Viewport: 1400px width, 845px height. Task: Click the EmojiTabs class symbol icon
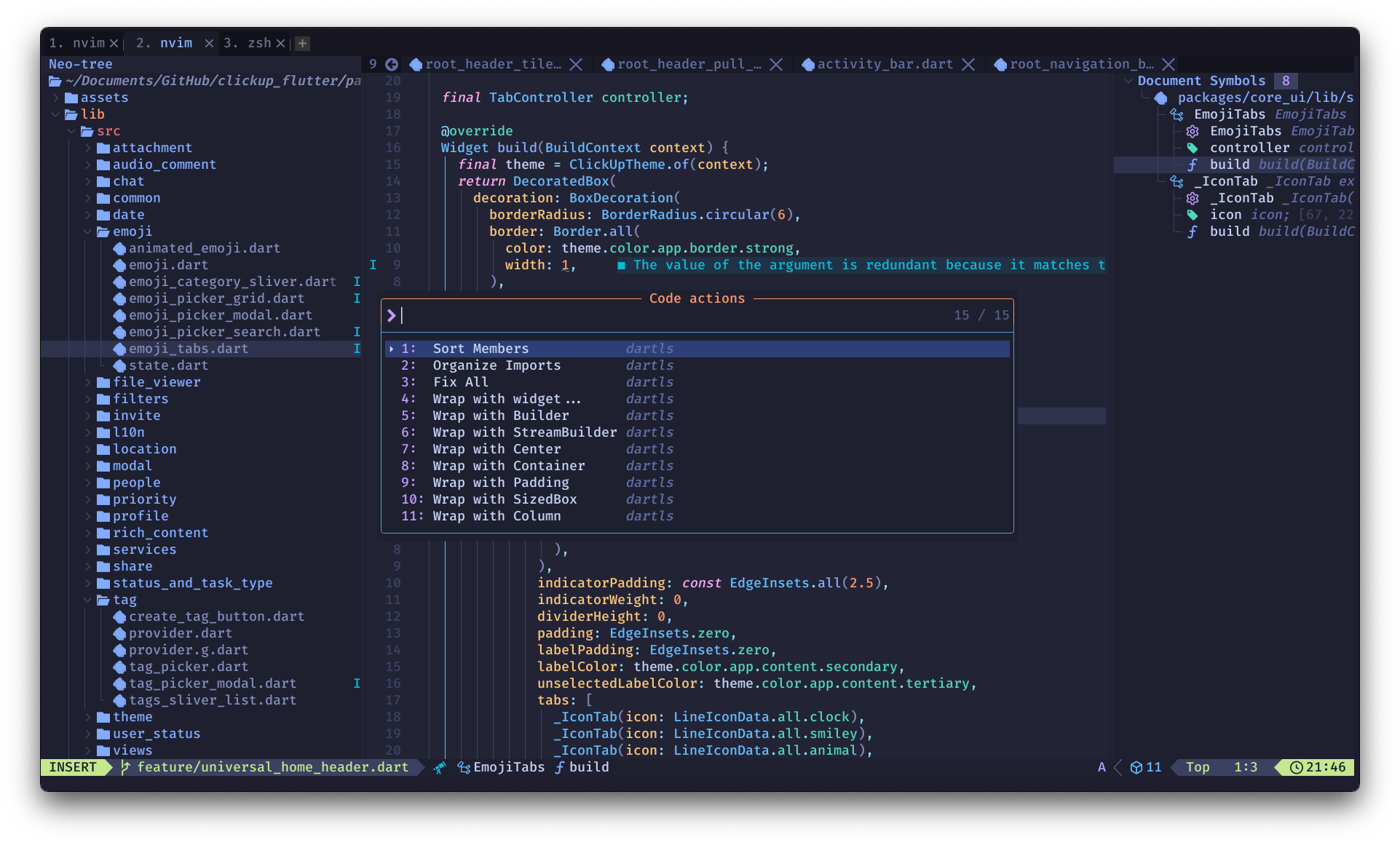click(1176, 114)
